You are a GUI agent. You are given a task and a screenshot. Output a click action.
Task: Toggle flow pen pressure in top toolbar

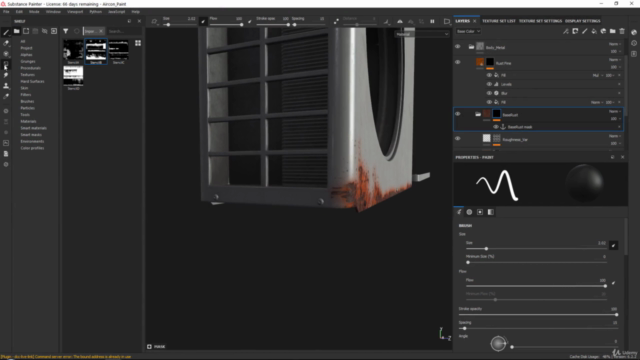[x=250, y=21]
